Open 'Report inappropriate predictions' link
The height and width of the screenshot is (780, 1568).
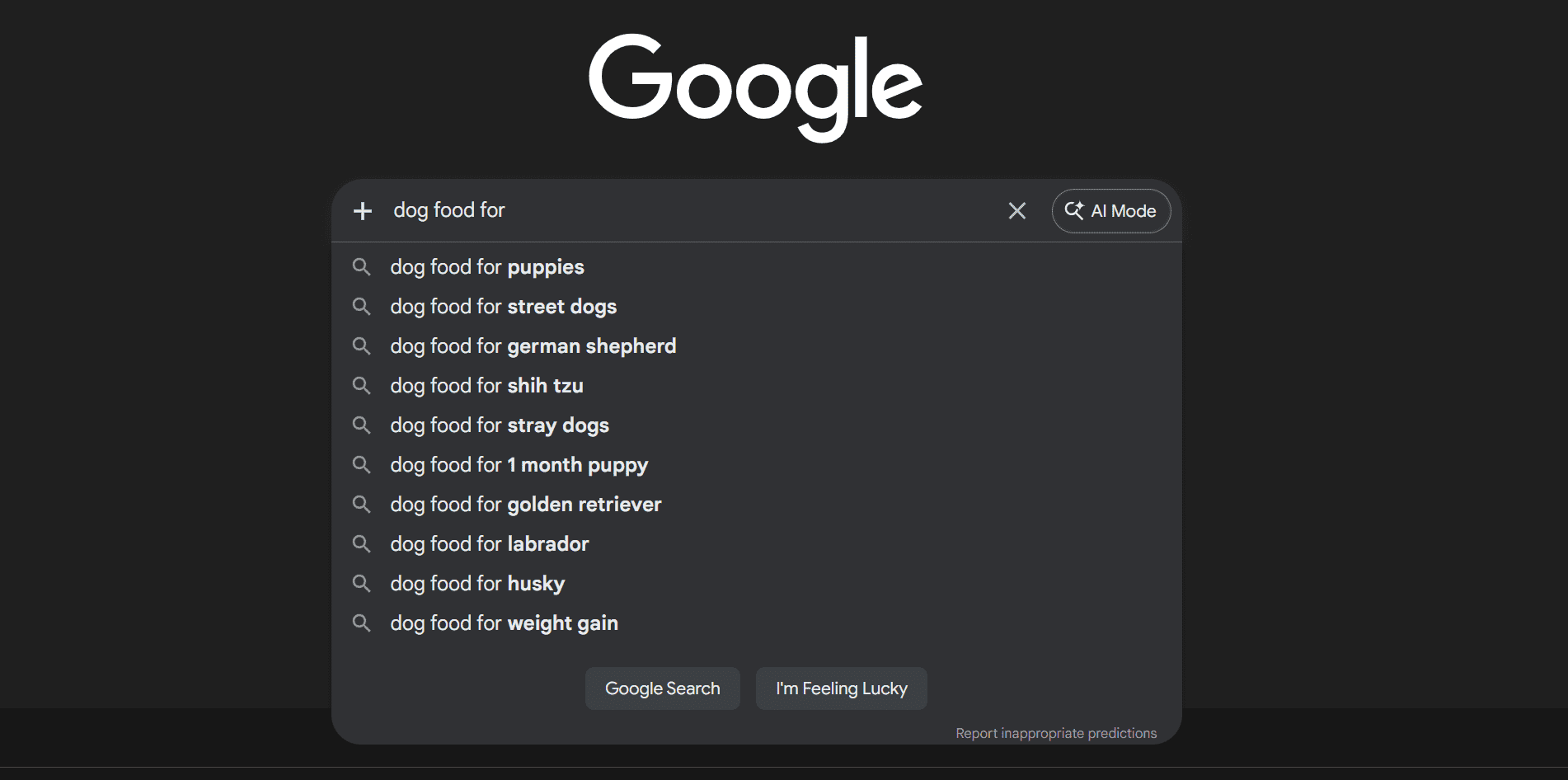[1056, 732]
